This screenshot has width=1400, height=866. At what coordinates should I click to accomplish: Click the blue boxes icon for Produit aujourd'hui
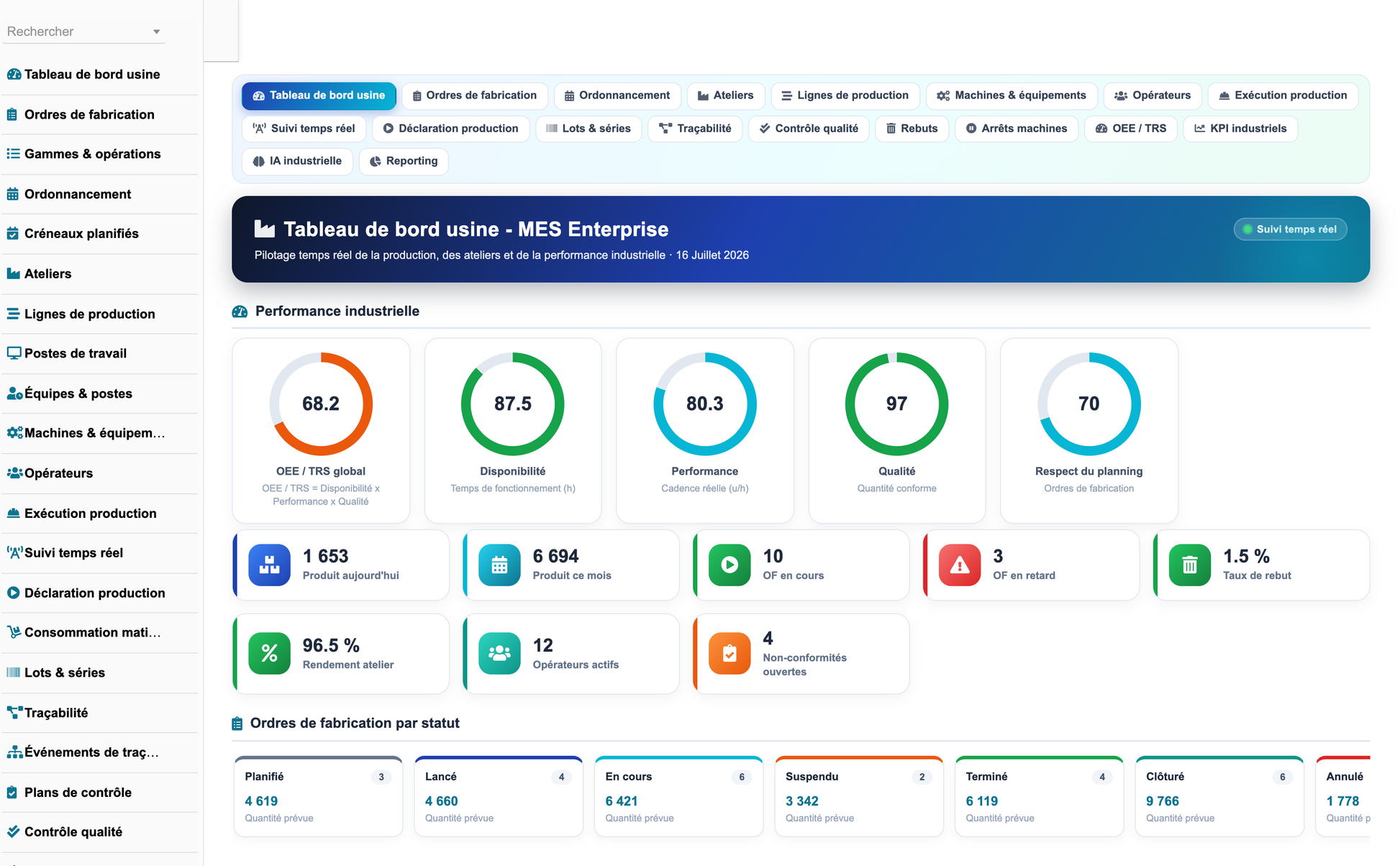tap(269, 565)
